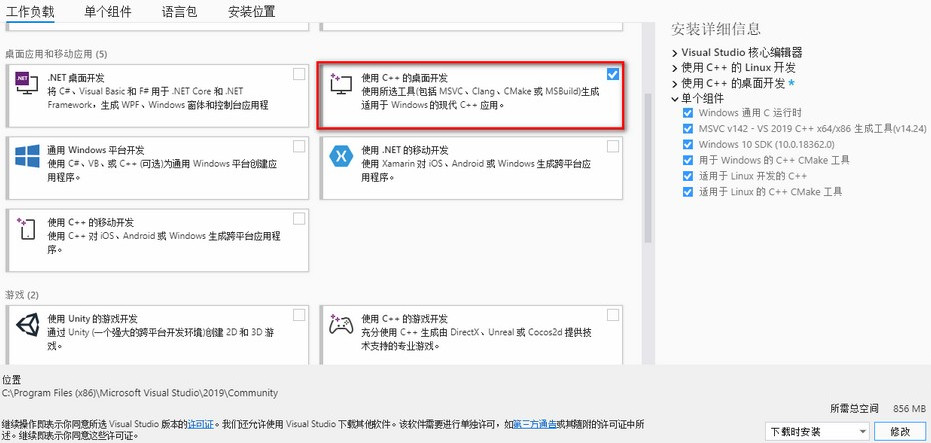Enable the .NET 桌面开发 workload checkbox
This screenshot has height=443, width=931.
pos(299,74)
